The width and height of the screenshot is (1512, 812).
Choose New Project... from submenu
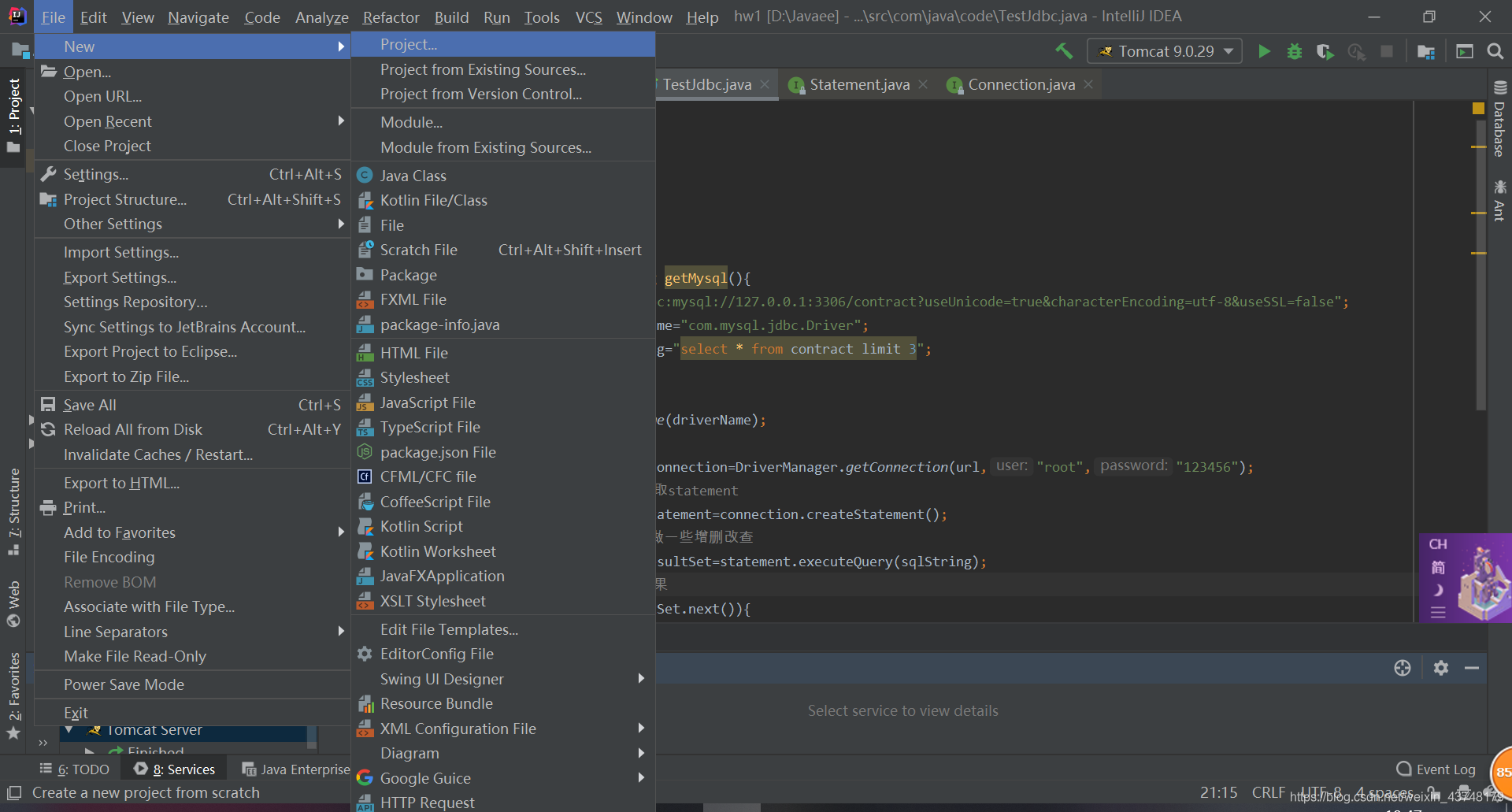point(502,44)
